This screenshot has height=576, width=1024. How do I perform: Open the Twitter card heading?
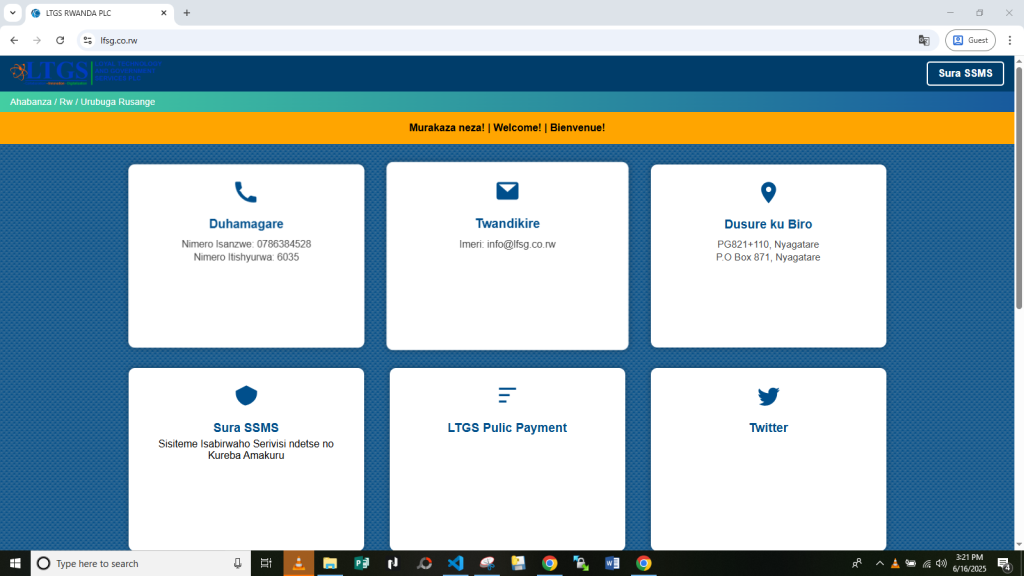[768, 428]
